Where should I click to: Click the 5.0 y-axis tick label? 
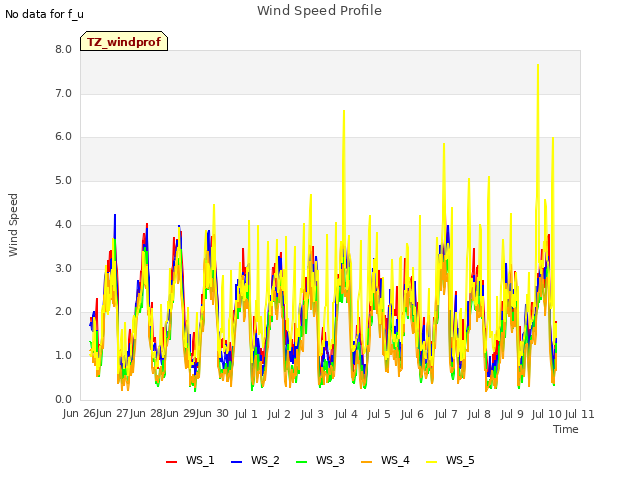click(63, 181)
